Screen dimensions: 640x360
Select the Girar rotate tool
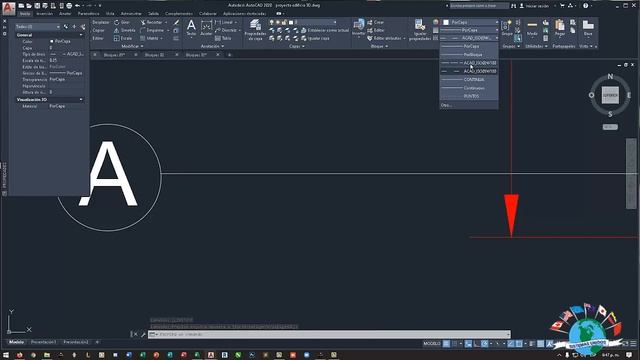tap(122, 22)
